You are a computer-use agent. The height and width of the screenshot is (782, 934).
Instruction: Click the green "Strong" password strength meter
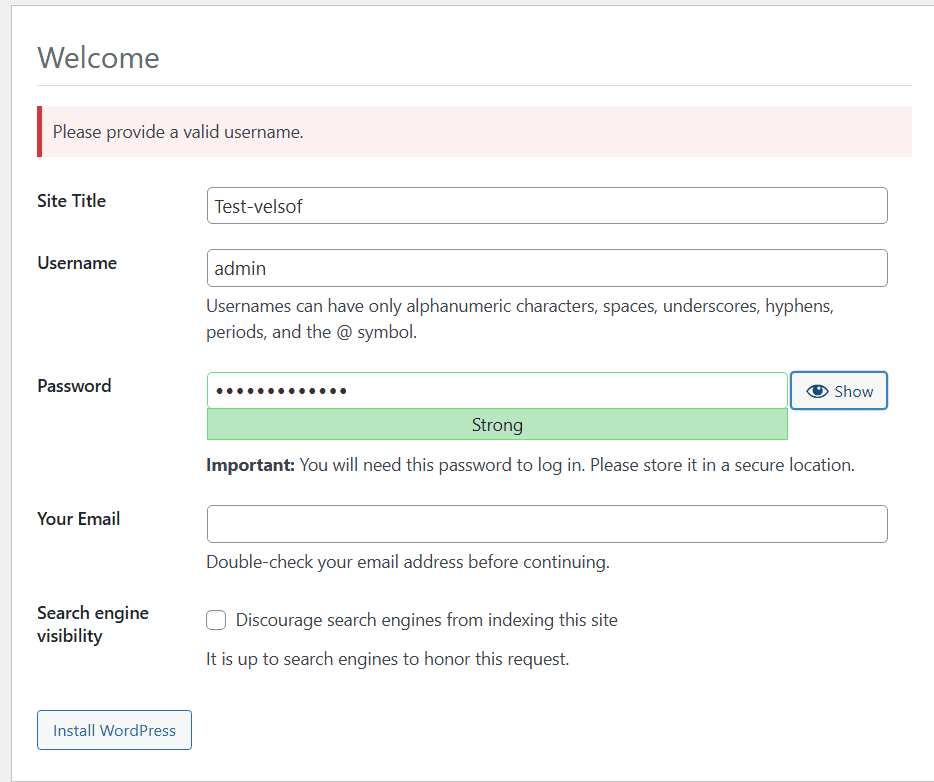pos(497,424)
